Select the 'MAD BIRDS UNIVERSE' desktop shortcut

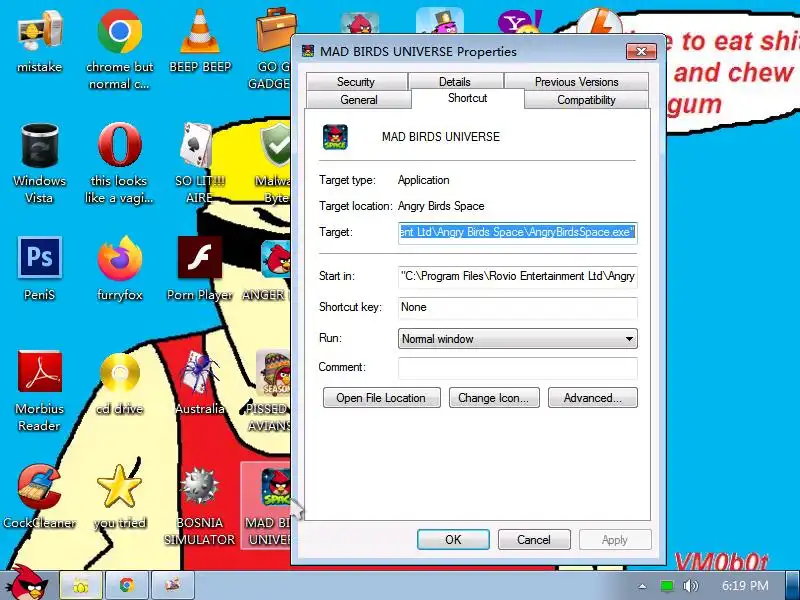266,505
